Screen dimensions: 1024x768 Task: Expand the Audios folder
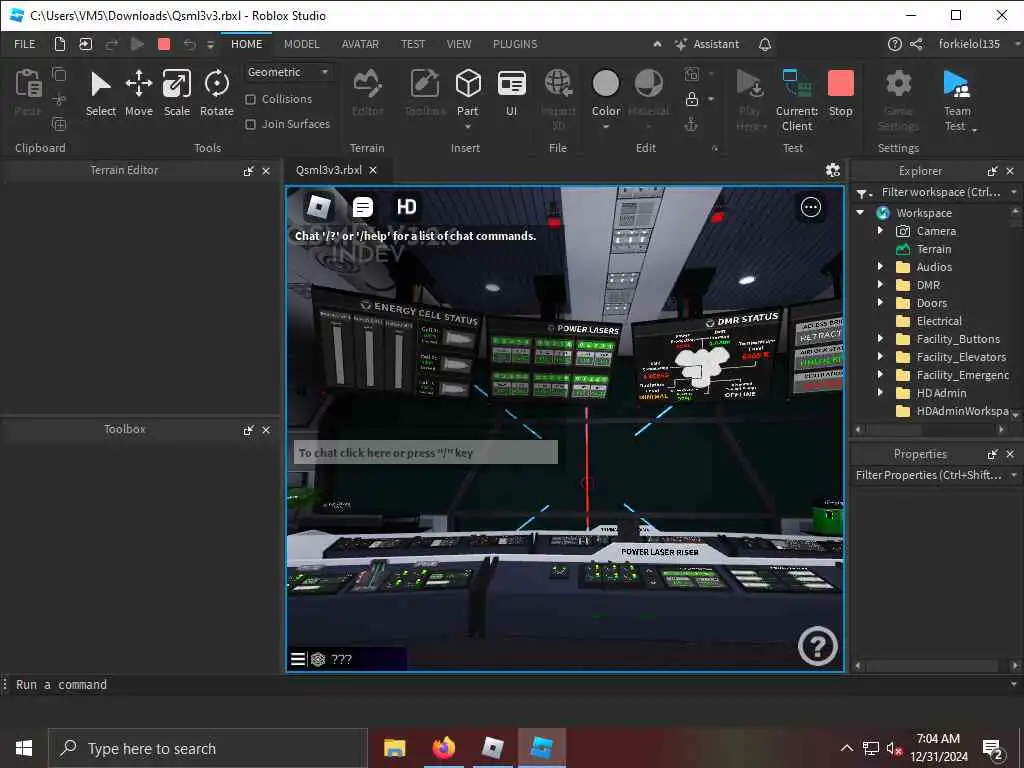click(880, 266)
